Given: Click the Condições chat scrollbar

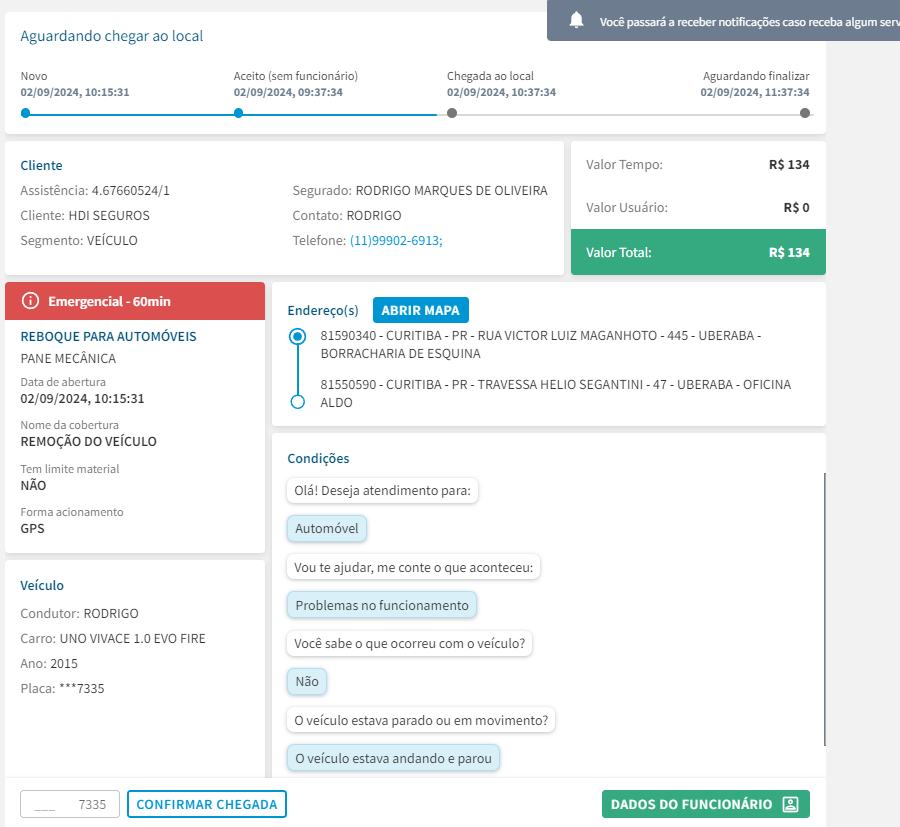Looking at the screenshot, I should [825, 608].
